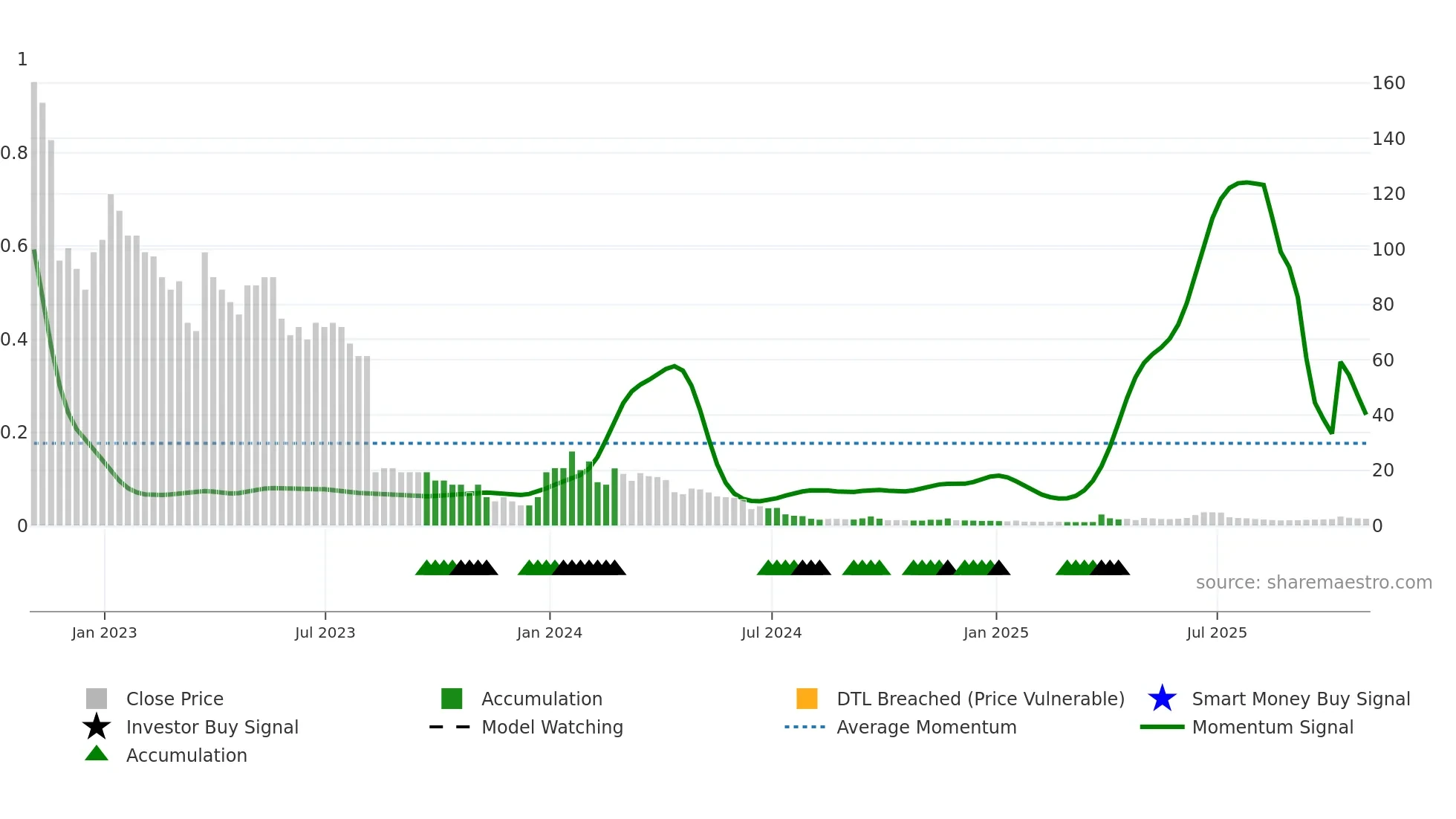Click the gray Close Price legend swatch
The height and width of the screenshot is (819, 1456).
pyautogui.click(x=97, y=699)
